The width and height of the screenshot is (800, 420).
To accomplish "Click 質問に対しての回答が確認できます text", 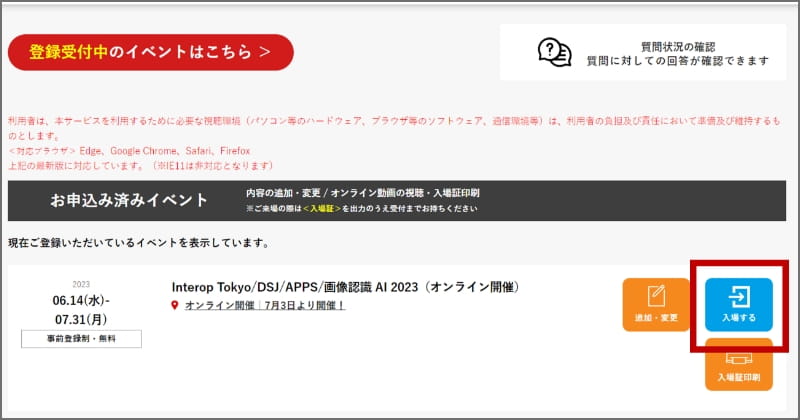I will (x=678, y=61).
